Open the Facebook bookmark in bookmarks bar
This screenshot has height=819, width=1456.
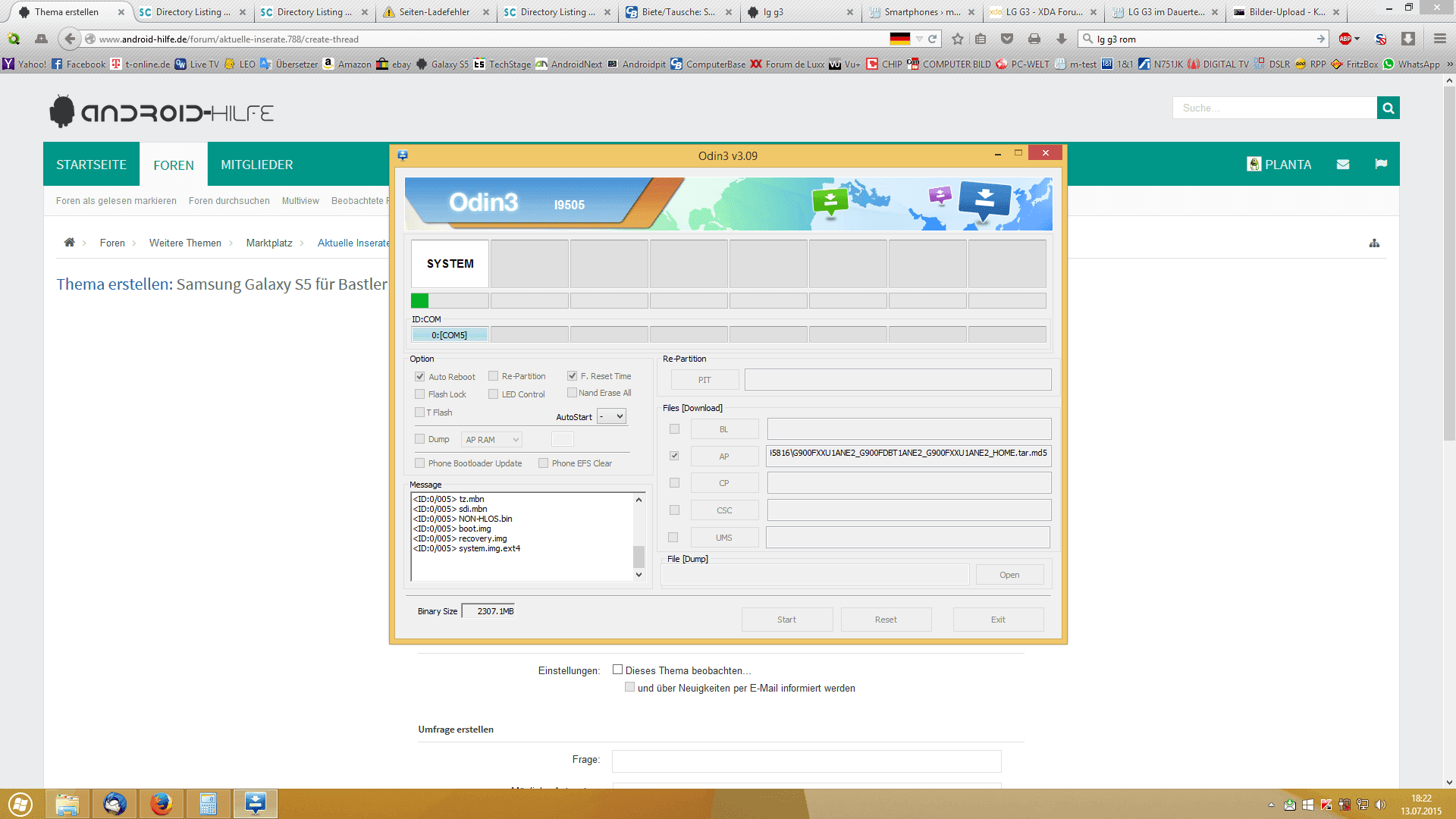[x=79, y=64]
